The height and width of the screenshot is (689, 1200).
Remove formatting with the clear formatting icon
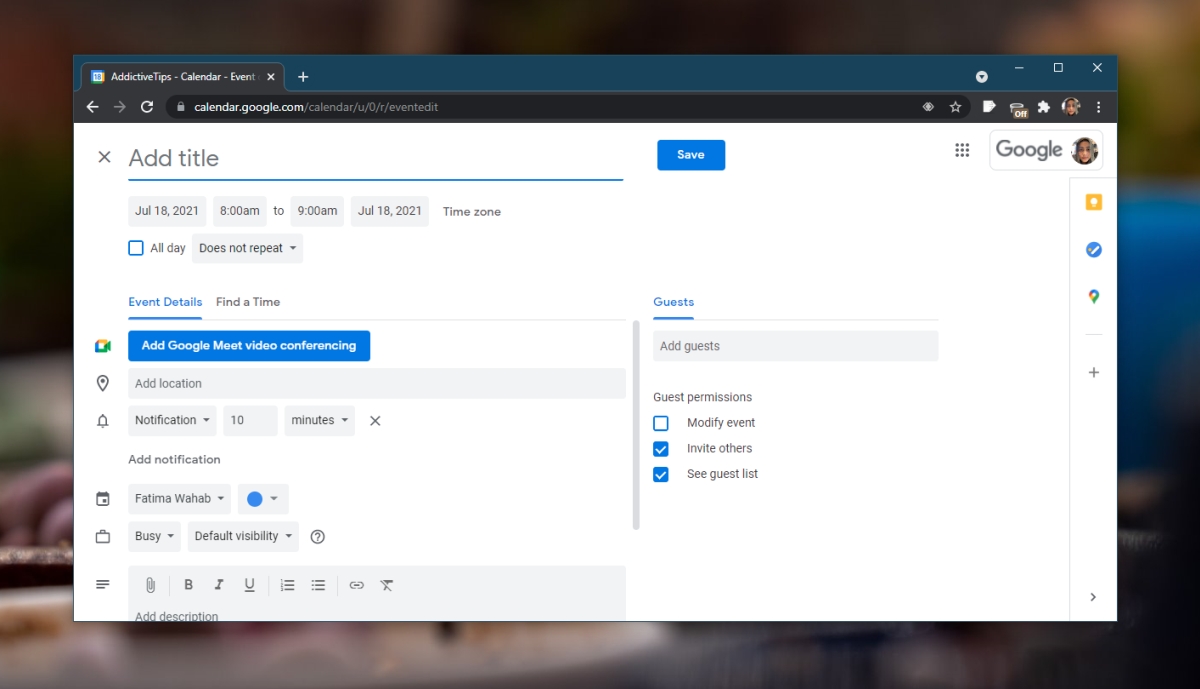[387, 585]
